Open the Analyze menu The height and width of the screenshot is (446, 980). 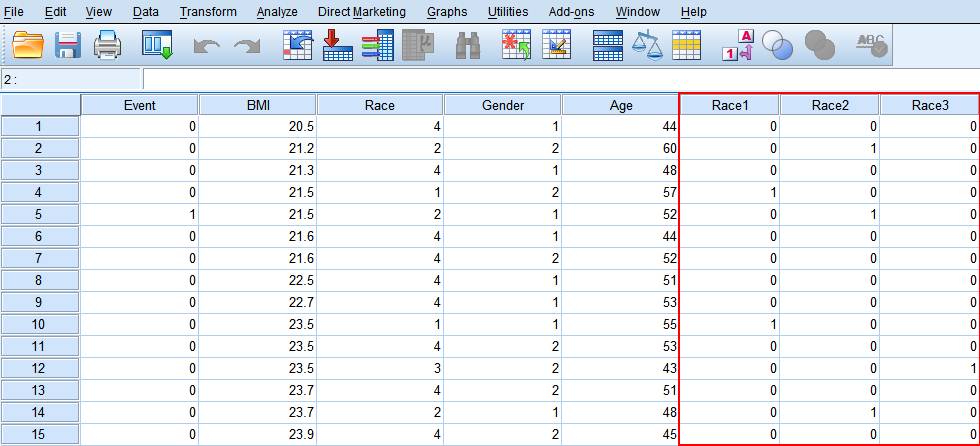pyautogui.click(x=277, y=12)
